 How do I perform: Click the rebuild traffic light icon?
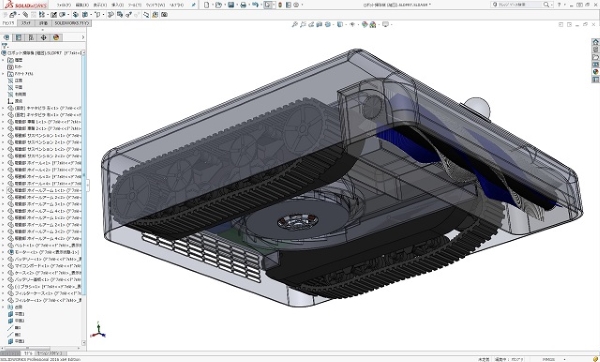tap(280, 5)
